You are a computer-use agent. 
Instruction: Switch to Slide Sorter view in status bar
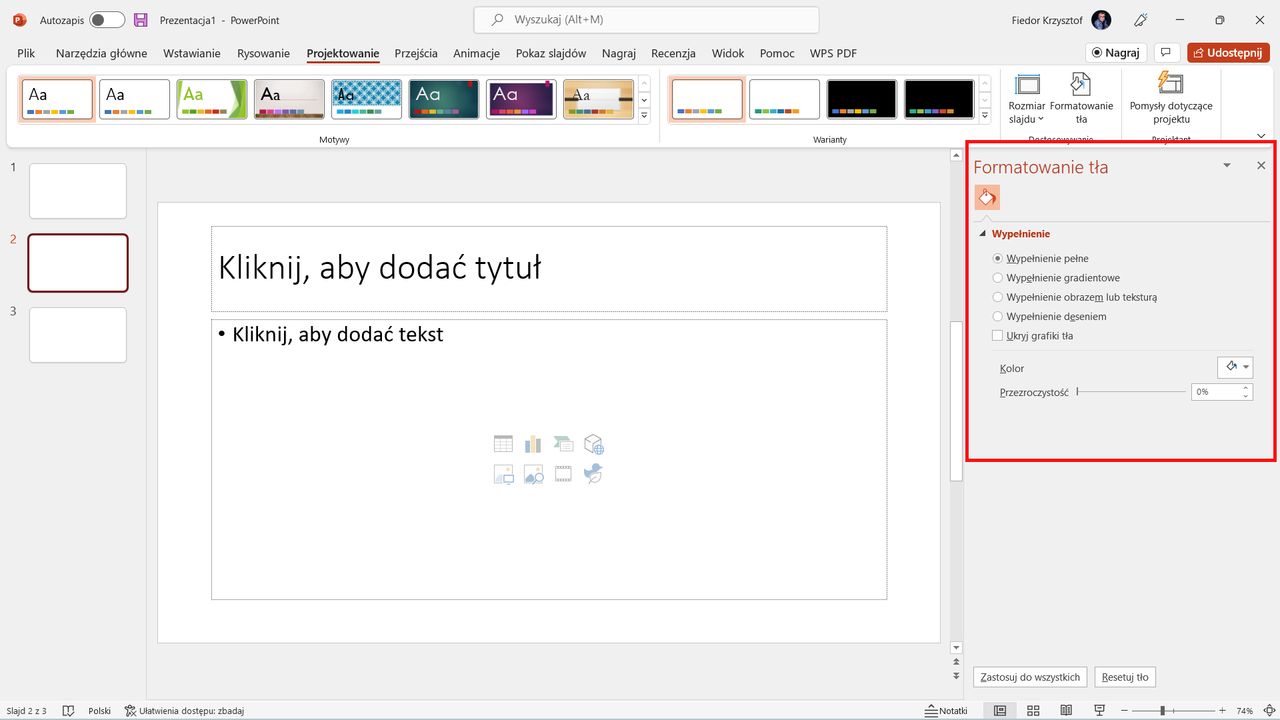[x=1033, y=710]
